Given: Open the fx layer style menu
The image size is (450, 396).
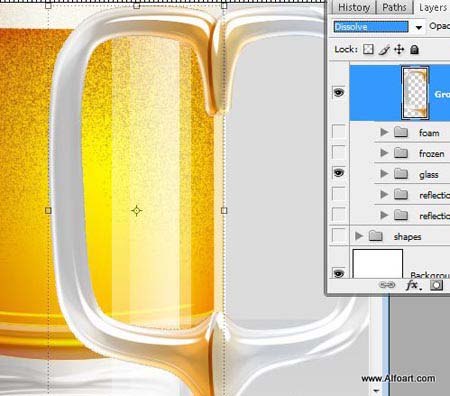Looking at the screenshot, I should (413, 285).
